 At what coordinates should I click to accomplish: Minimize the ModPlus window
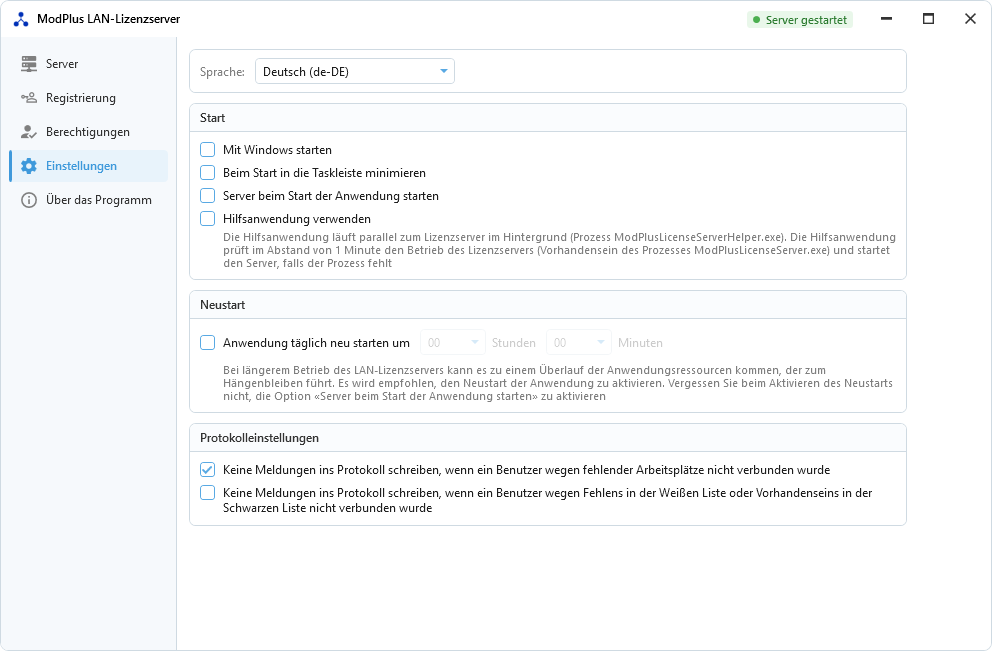point(886,19)
